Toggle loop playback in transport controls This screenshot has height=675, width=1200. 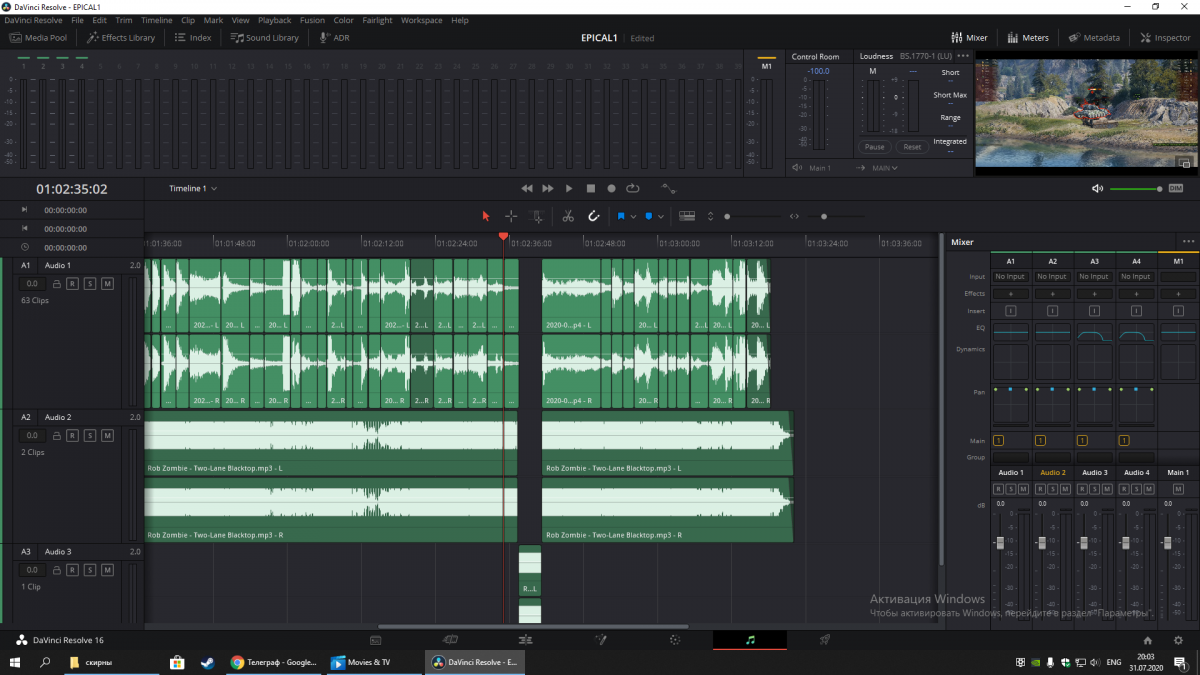[632, 188]
